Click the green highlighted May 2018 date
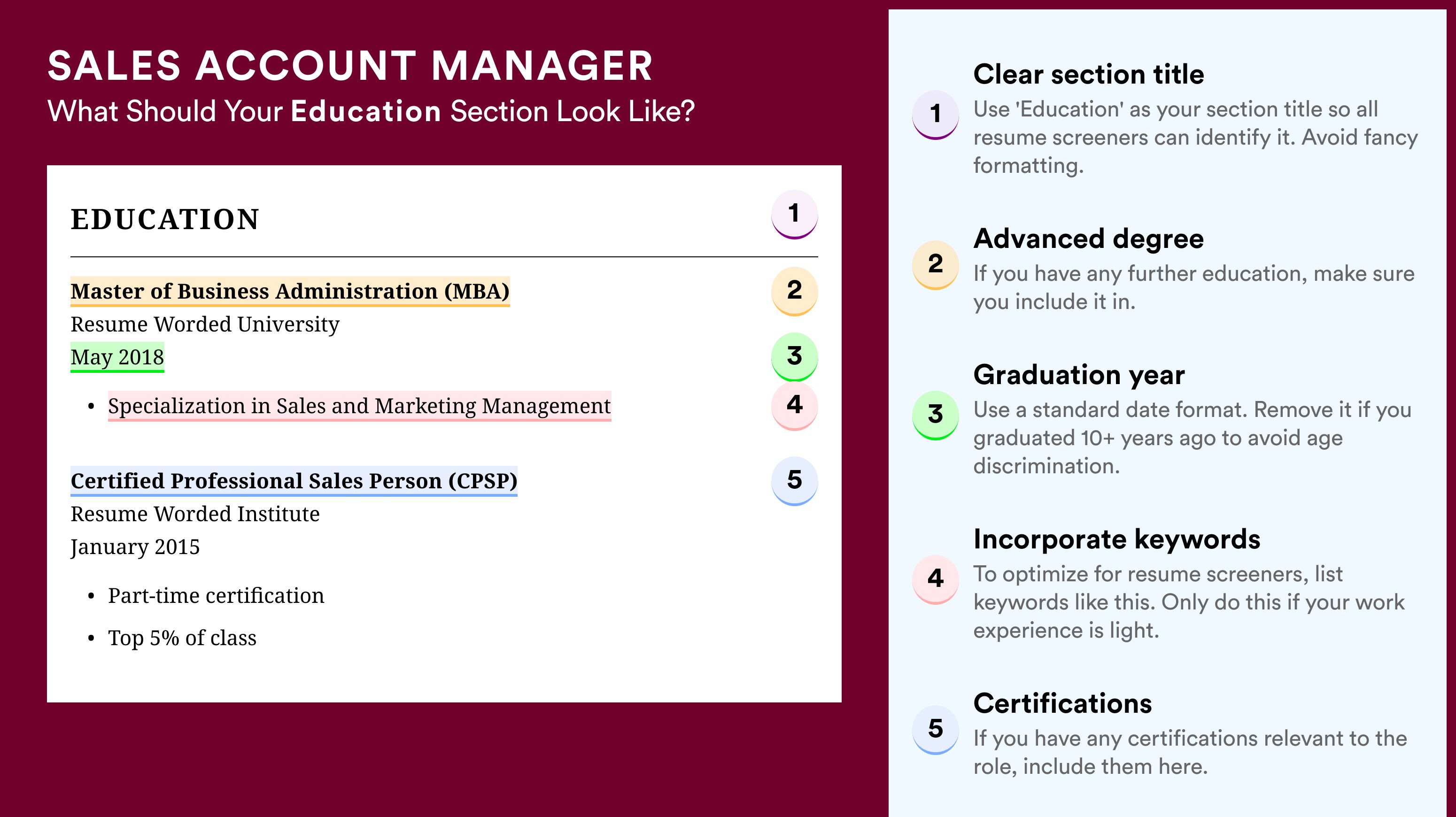This screenshot has height=817, width=1456. click(117, 358)
